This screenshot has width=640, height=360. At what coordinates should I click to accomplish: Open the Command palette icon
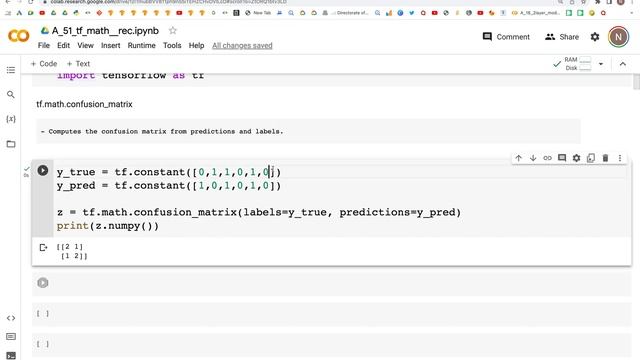tap(11, 337)
